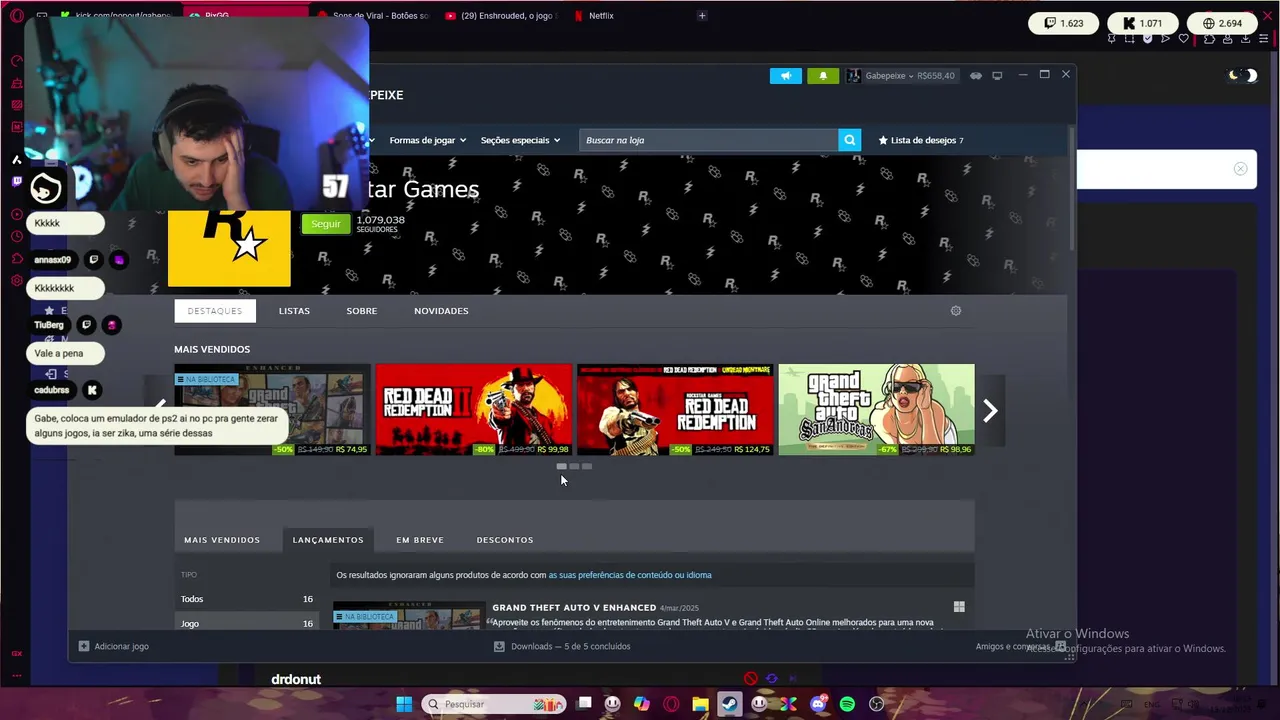Image resolution: width=1280 pixels, height=720 pixels.
Task: Open the Sobre tab
Action: (362, 311)
